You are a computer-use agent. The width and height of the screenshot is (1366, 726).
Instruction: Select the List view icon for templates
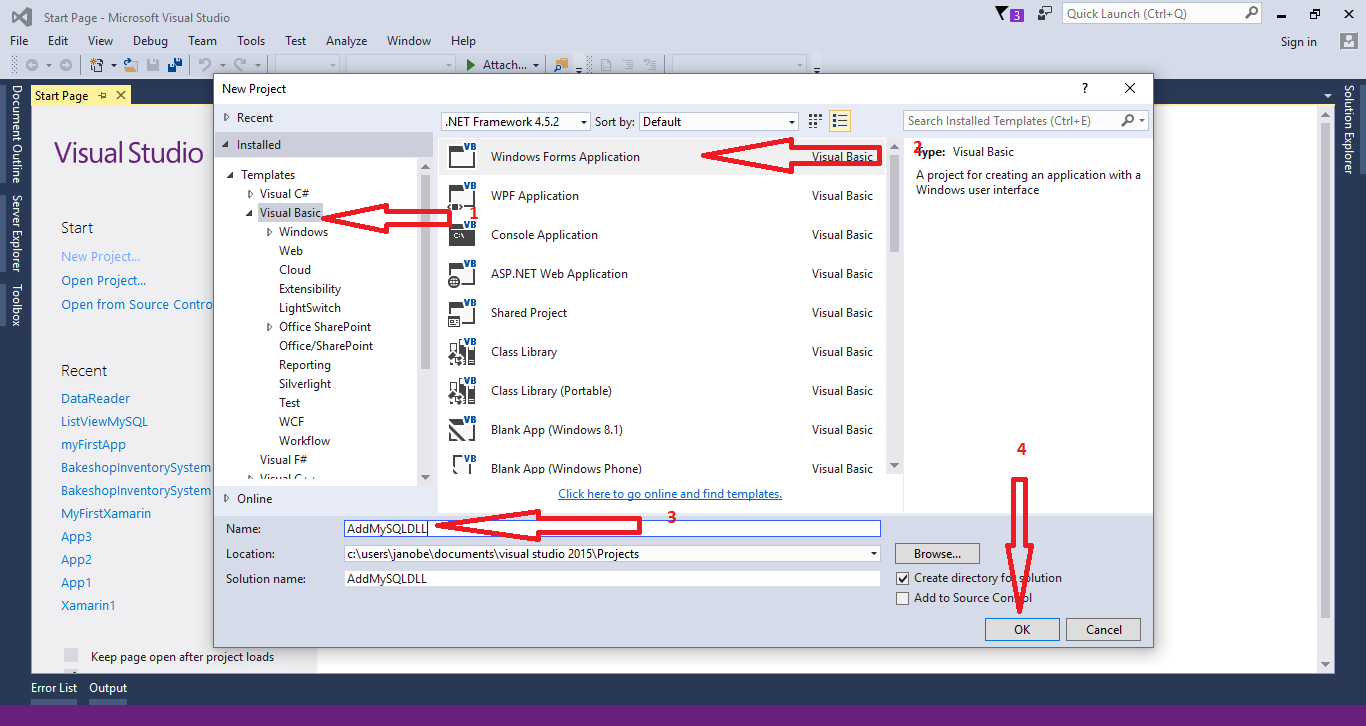pyautogui.click(x=840, y=120)
